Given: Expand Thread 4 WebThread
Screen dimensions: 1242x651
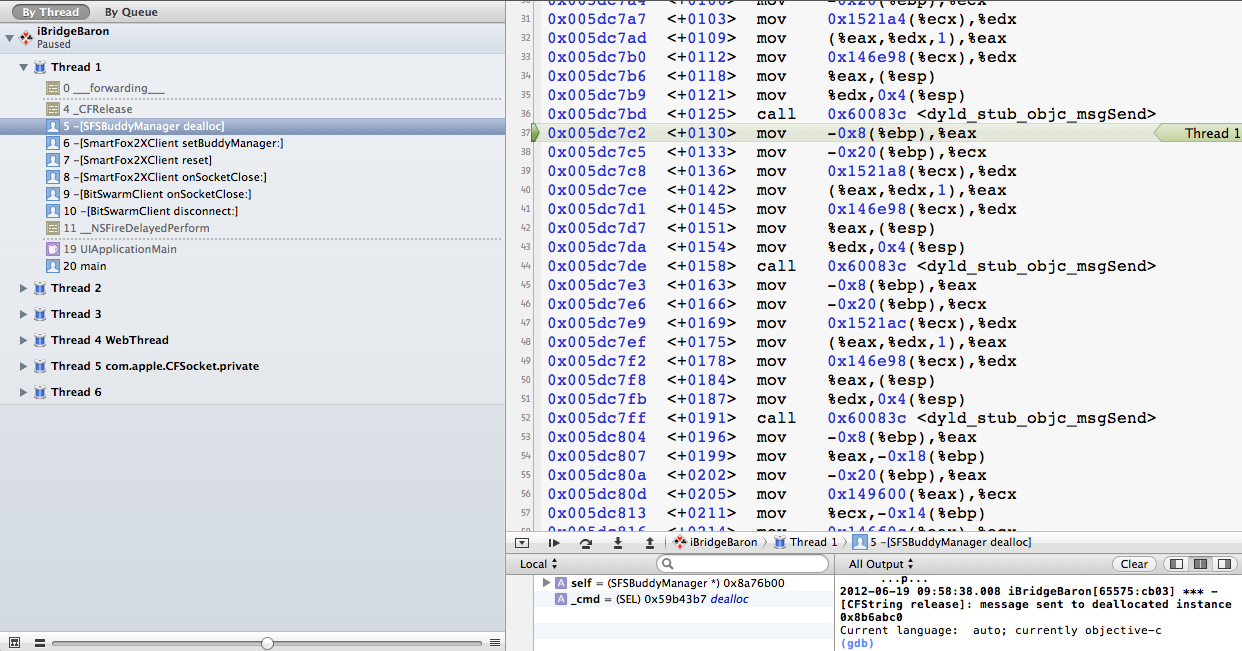Looking at the screenshot, I should 24,340.
